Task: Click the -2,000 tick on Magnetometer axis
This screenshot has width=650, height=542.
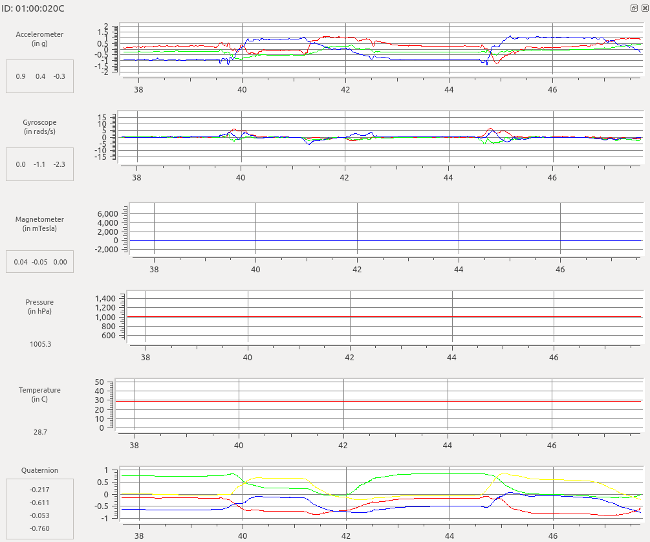Action: click(107, 249)
